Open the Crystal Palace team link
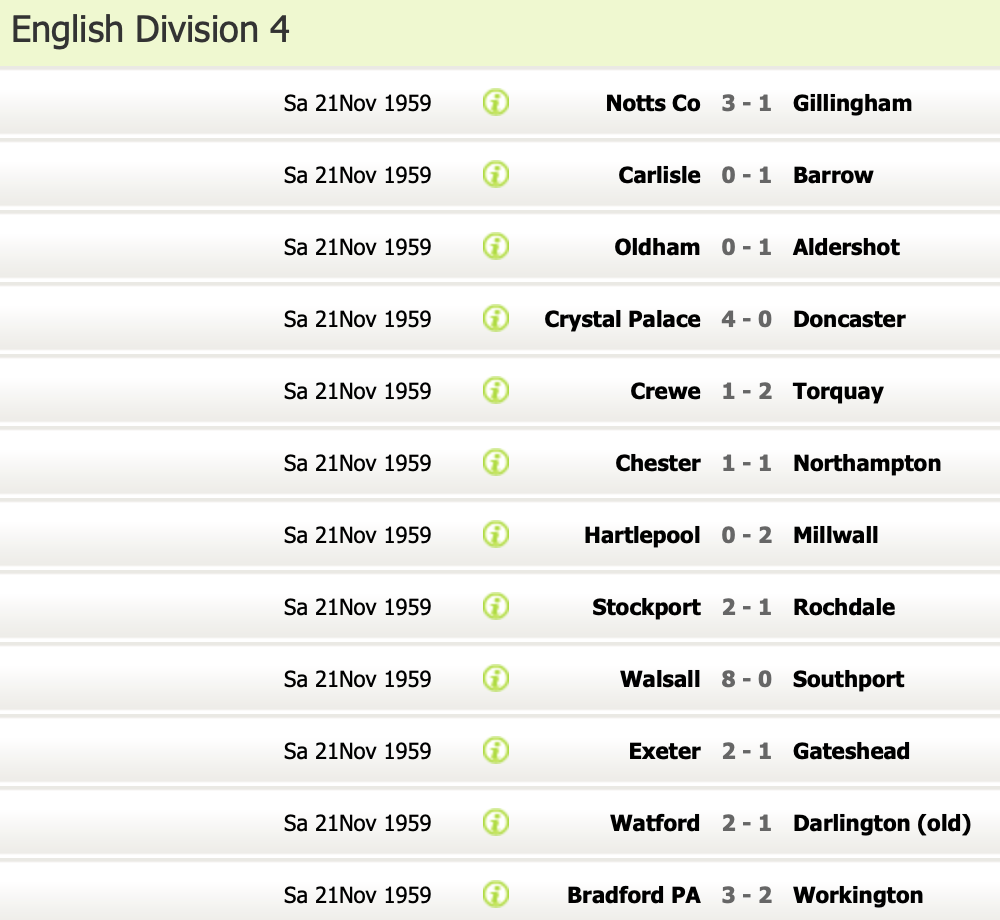Screen dimensions: 1000x920 pos(622,320)
